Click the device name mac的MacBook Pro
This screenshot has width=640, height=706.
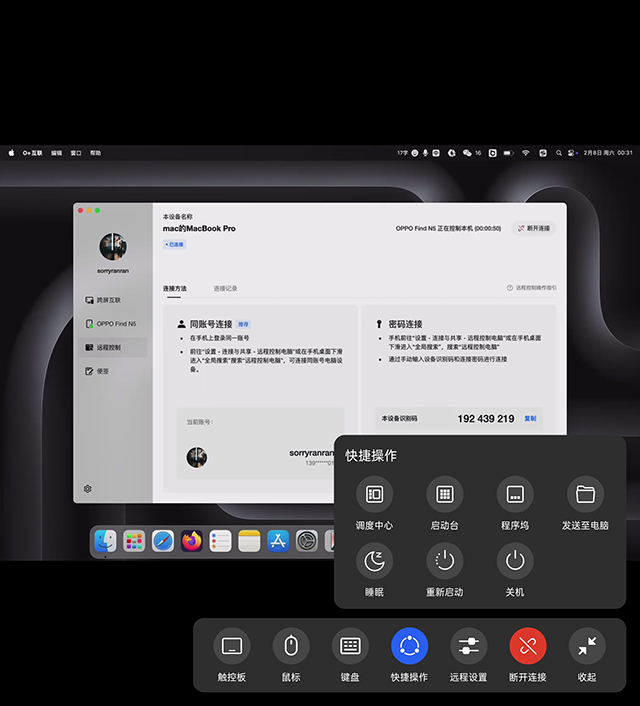coord(199,228)
